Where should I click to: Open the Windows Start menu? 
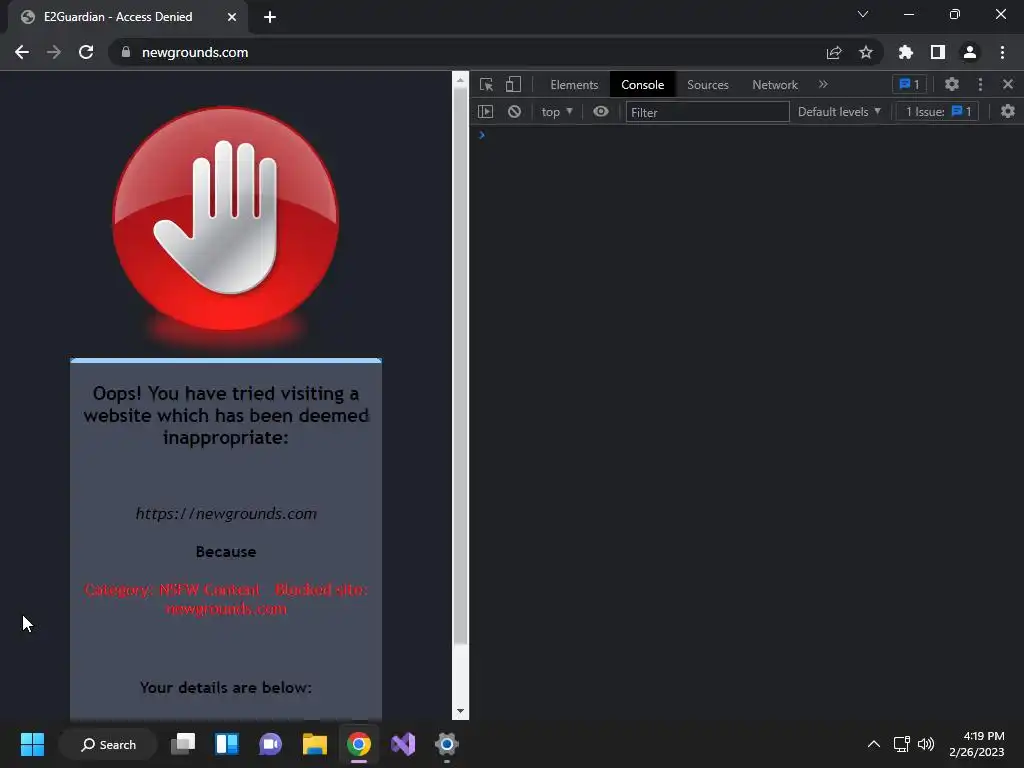click(32, 744)
